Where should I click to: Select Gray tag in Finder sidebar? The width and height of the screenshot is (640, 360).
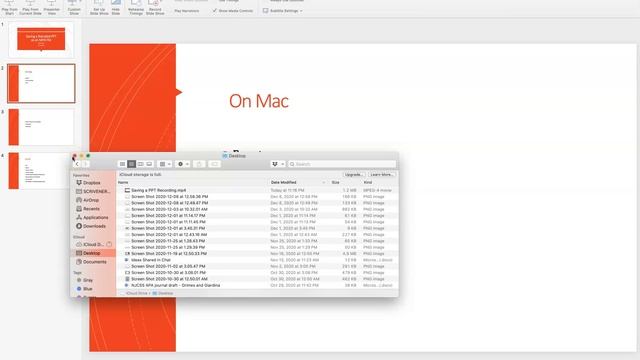[85, 280]
